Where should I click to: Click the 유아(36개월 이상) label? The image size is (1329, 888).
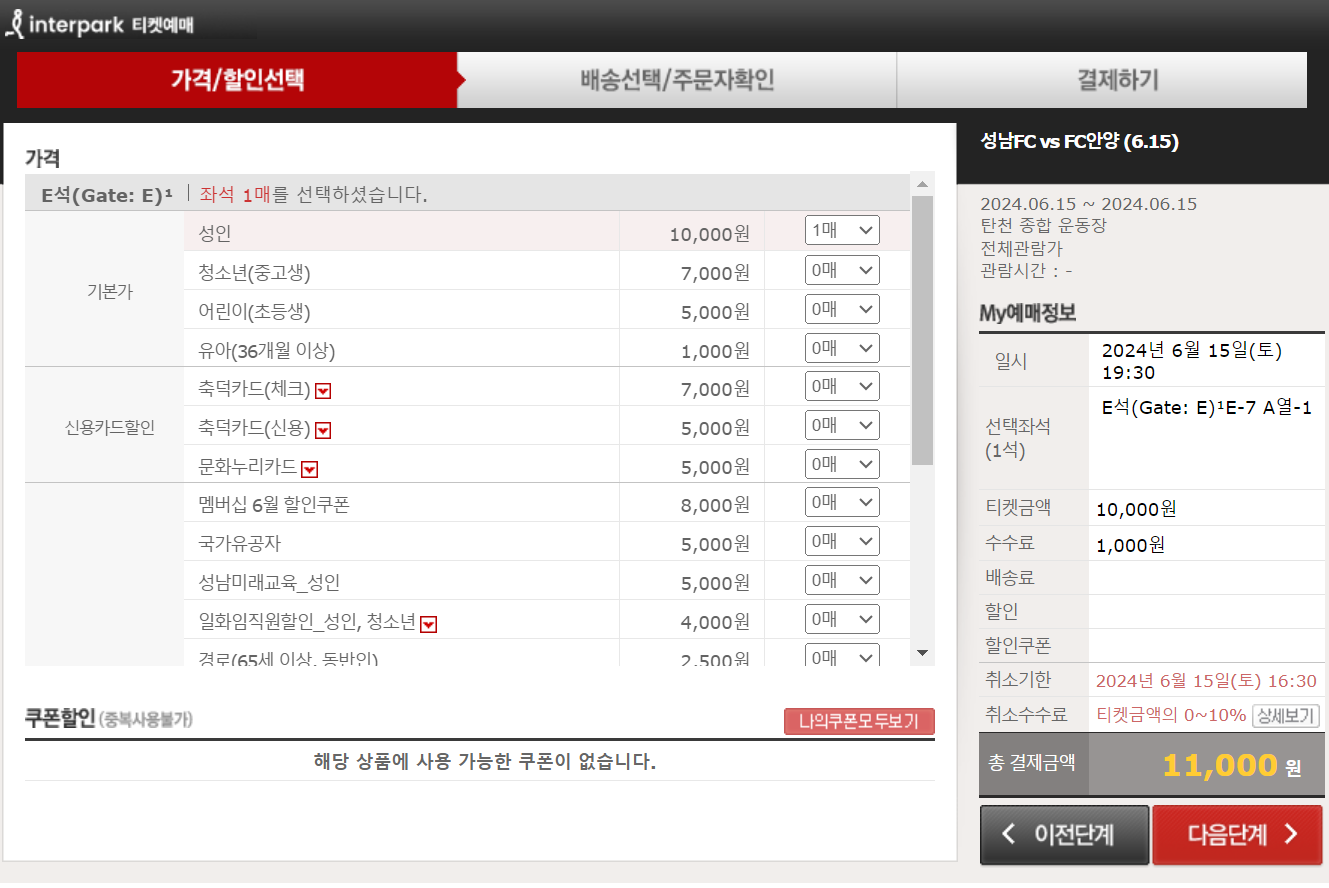coord(267,351)
